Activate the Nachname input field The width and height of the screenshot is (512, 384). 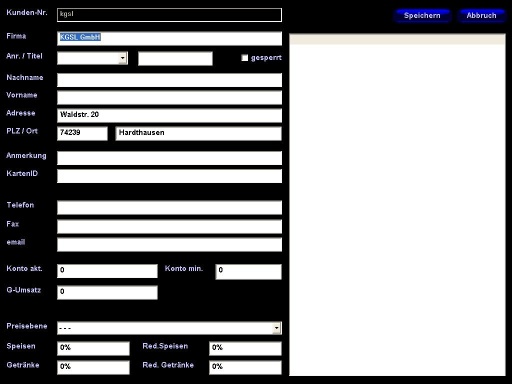coord(169,80)
